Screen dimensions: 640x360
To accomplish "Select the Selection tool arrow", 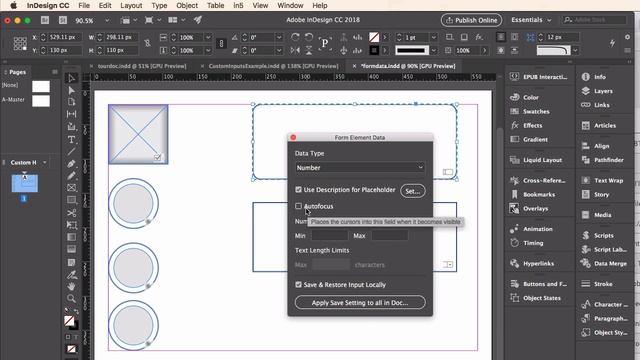I will 71,78.
